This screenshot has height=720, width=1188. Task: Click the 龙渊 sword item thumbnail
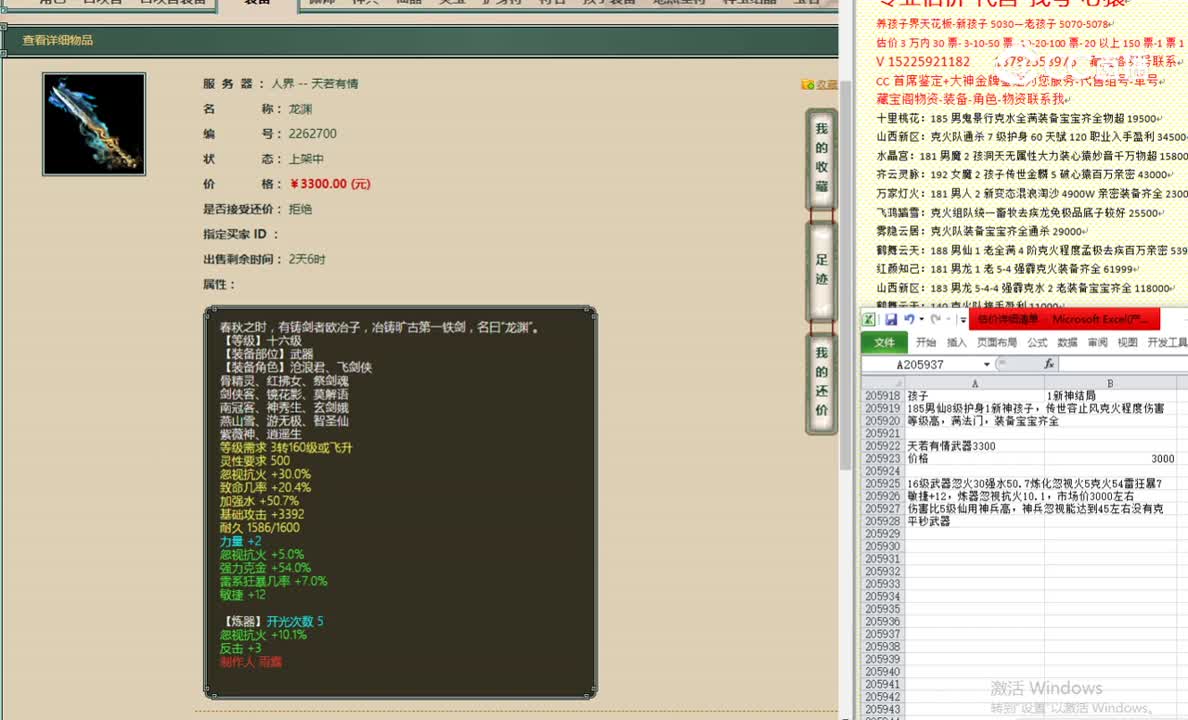94,124
